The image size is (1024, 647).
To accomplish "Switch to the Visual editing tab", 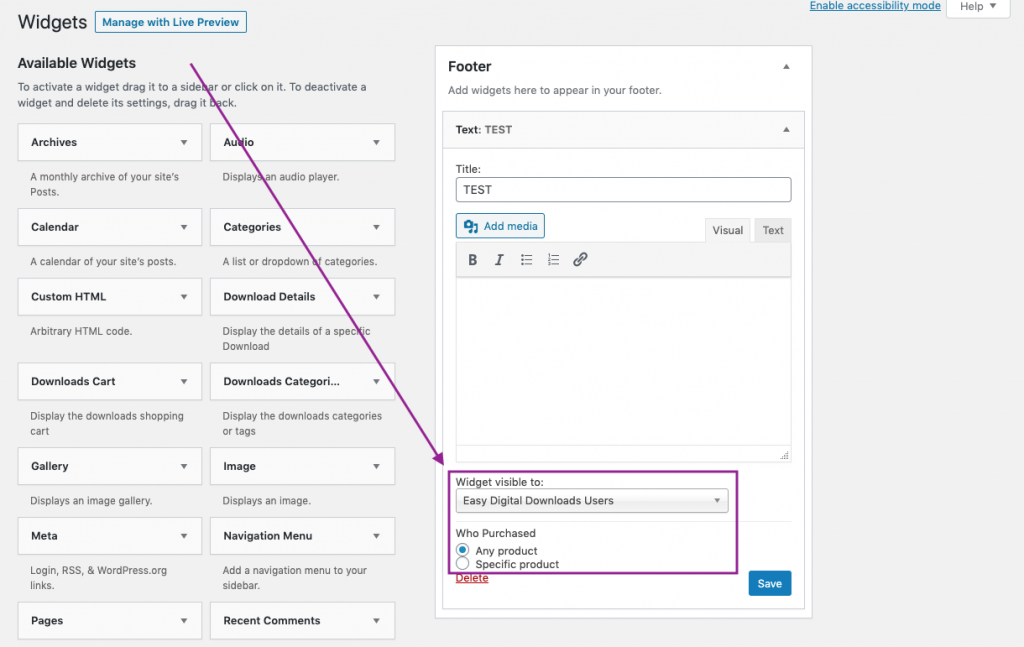I will click(727, 230).
